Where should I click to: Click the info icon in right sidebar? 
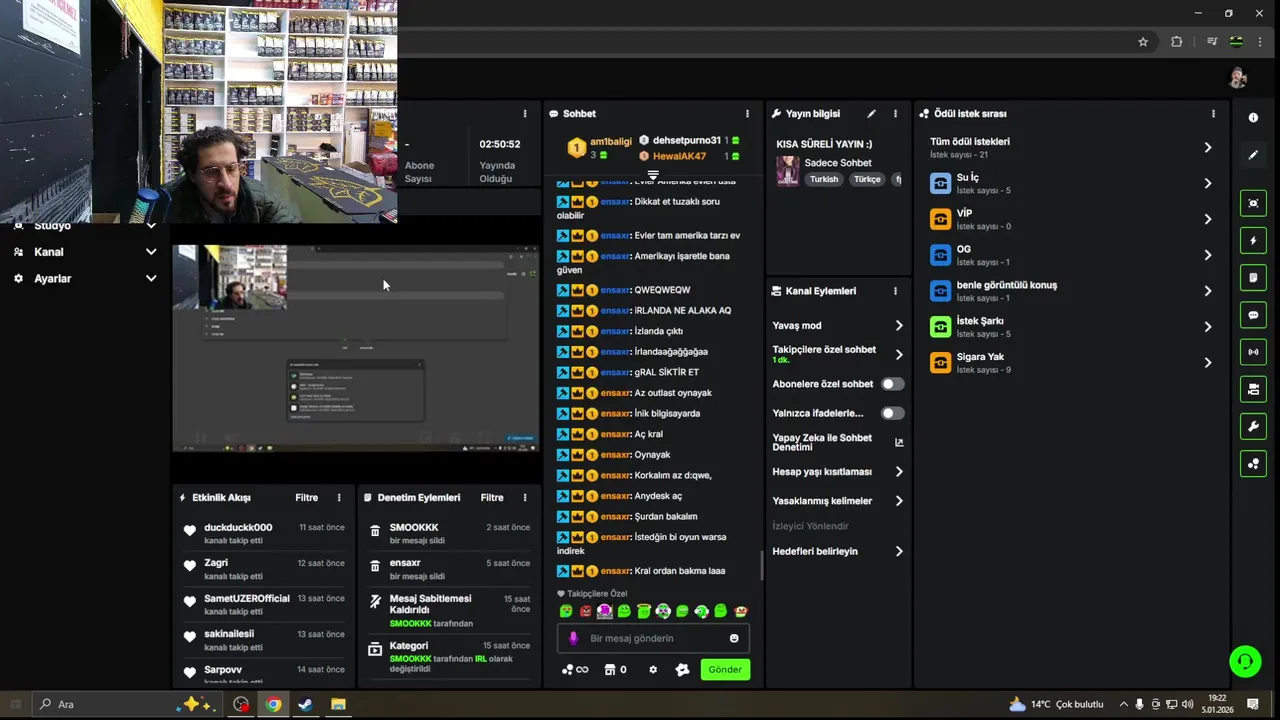(1253, 118)
